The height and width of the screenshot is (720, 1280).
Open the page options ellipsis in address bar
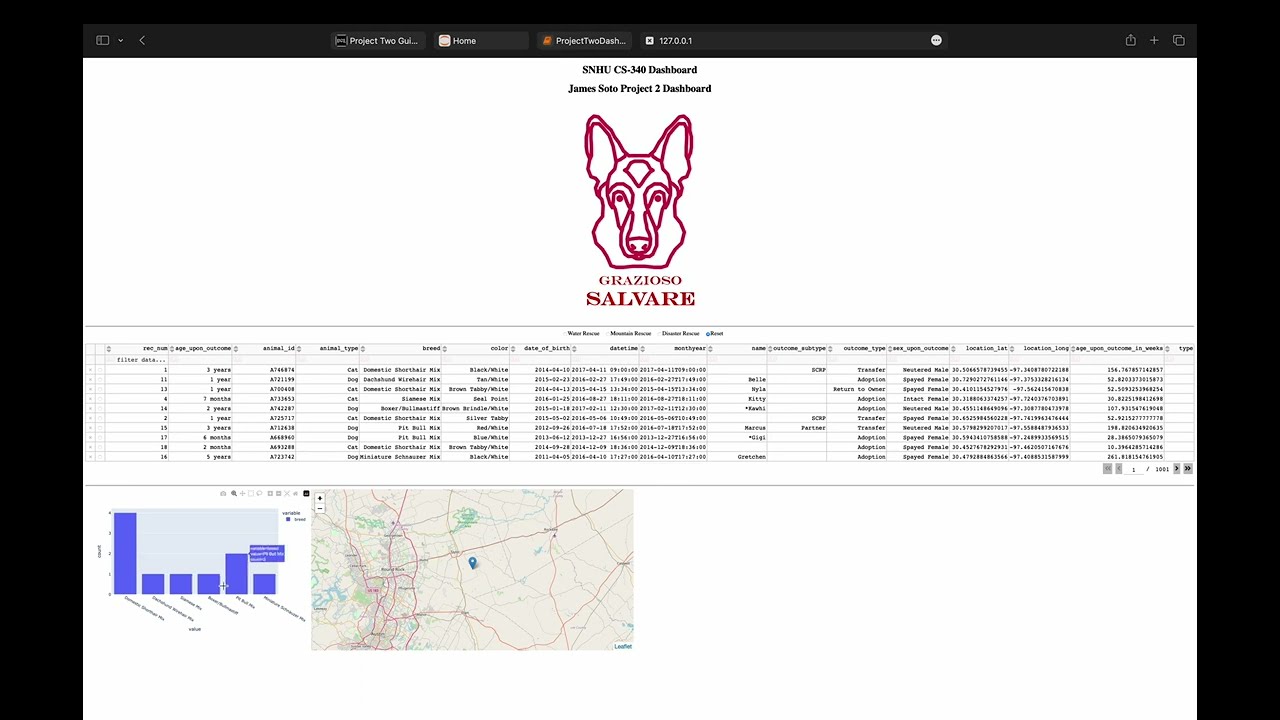click(x=936, y=40)
